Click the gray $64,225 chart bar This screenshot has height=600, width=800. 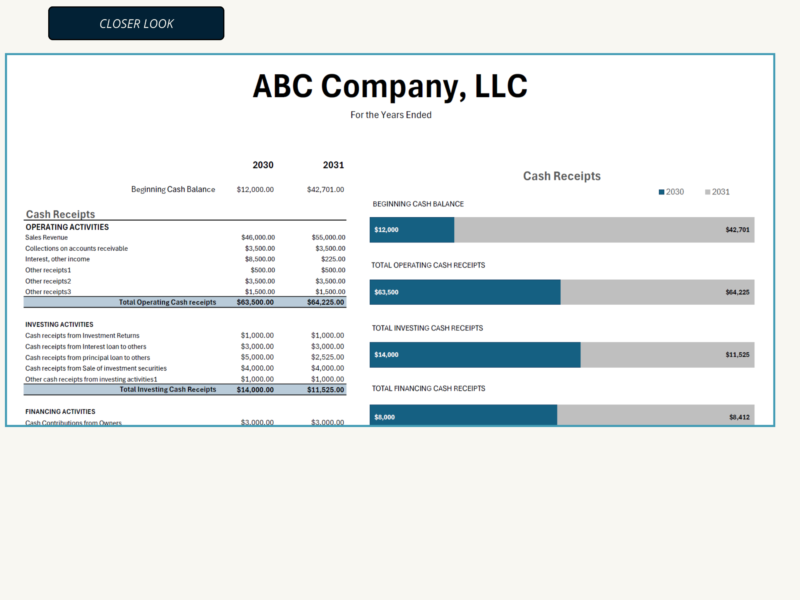click(x=657, y=292)
